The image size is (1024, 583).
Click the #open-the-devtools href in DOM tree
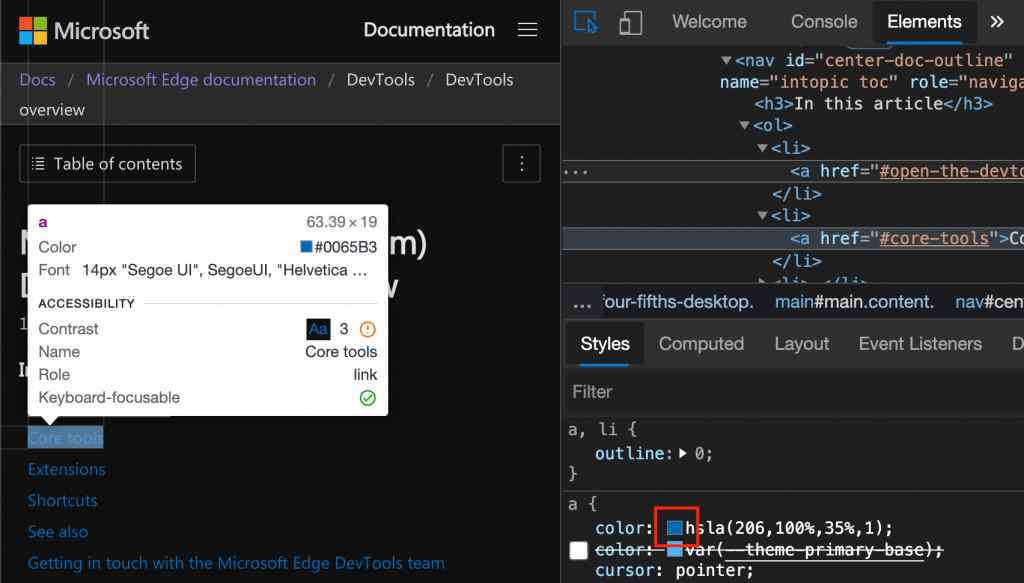pyautogui.click(x=951, y=171)
